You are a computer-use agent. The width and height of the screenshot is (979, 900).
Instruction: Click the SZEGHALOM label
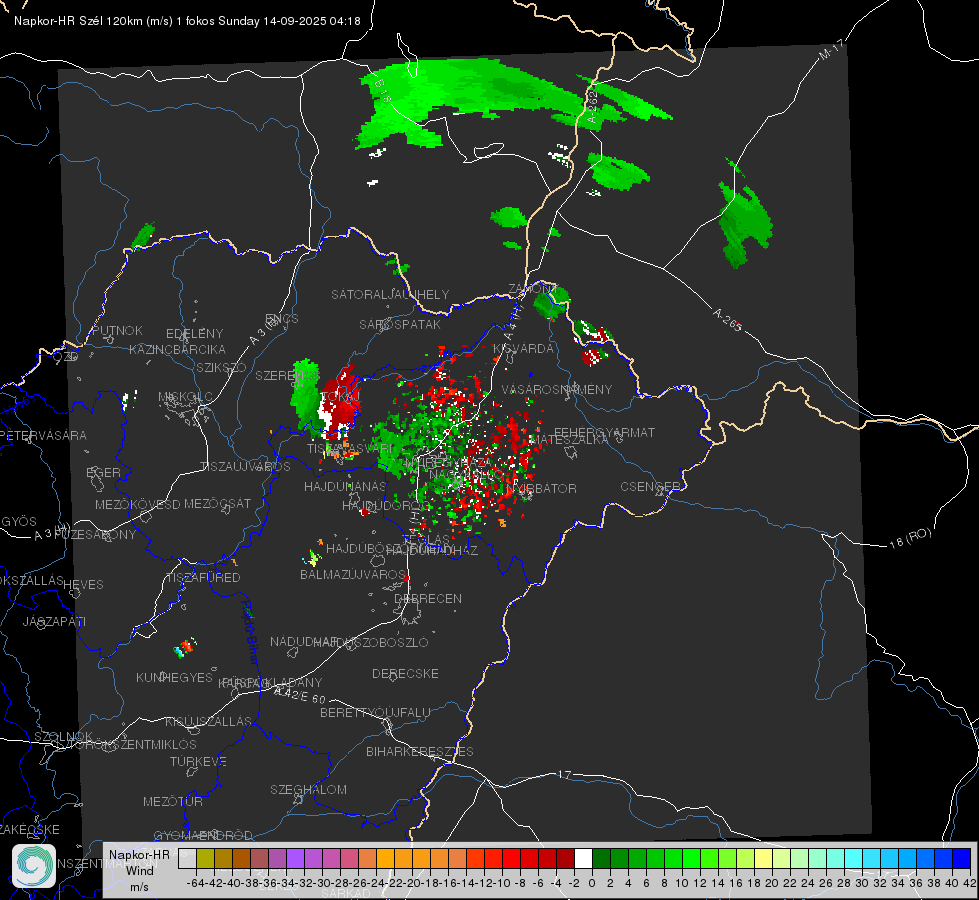[308, 789]
